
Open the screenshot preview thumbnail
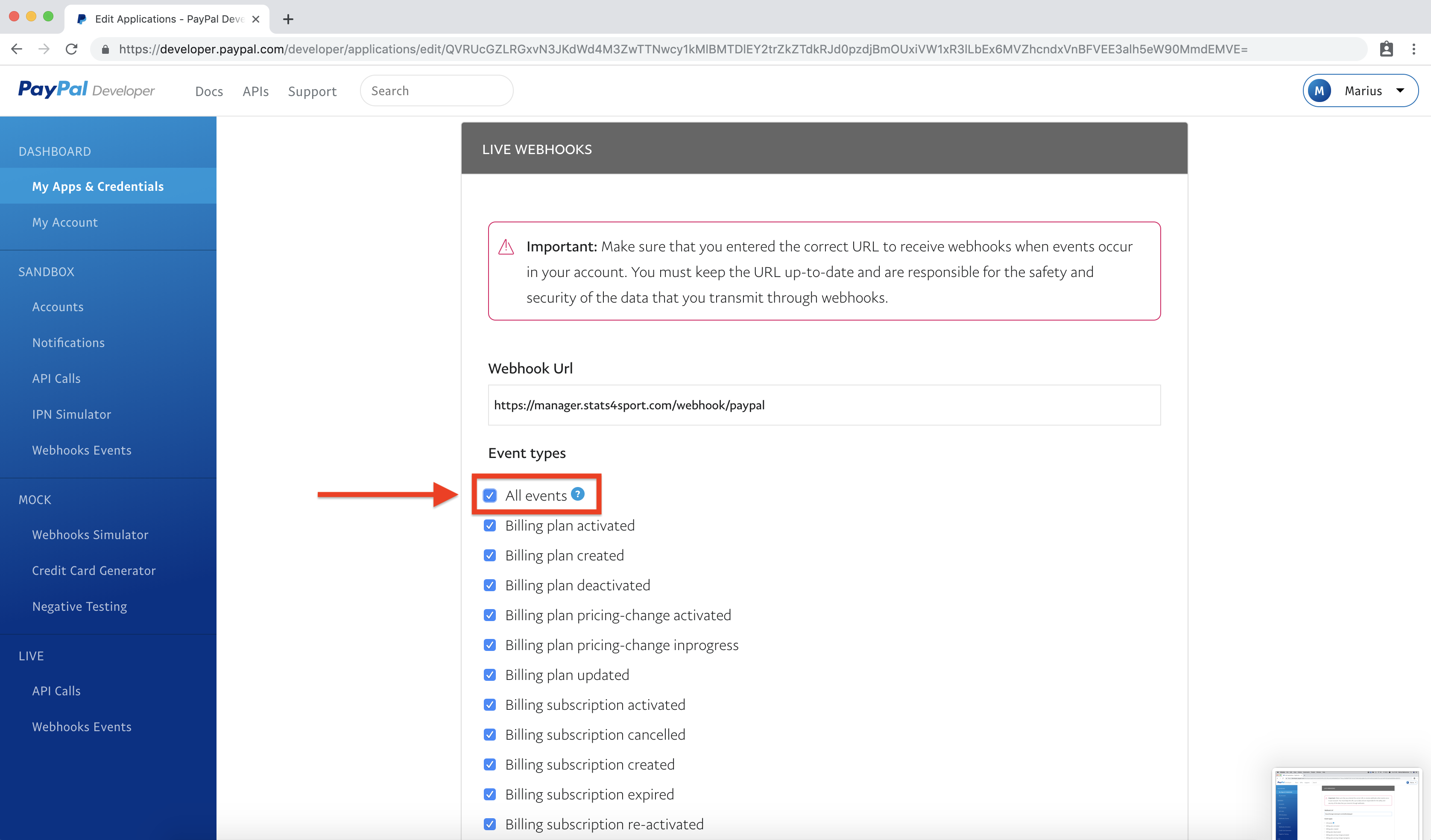(x=1347, y=804)
